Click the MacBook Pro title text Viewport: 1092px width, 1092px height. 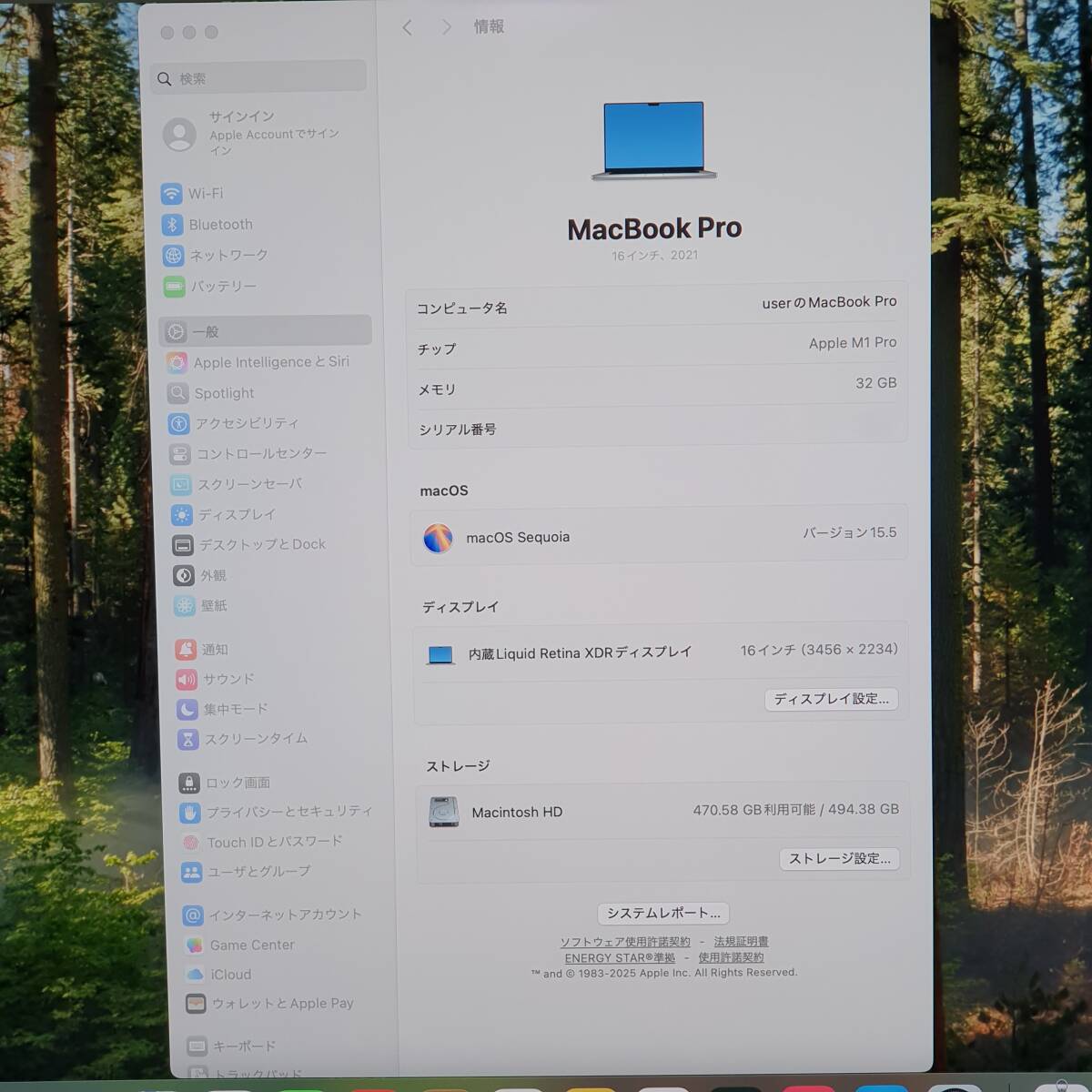(x=655, y=228)
